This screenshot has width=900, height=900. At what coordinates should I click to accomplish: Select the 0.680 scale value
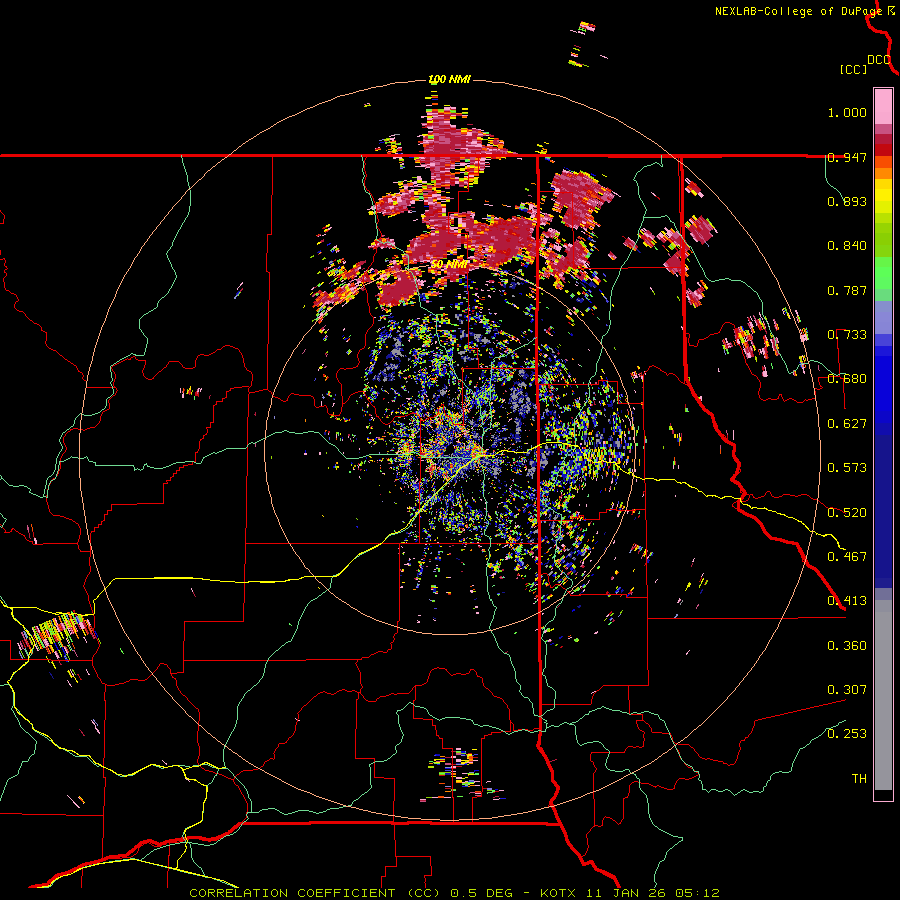click(x=847, y=379)
